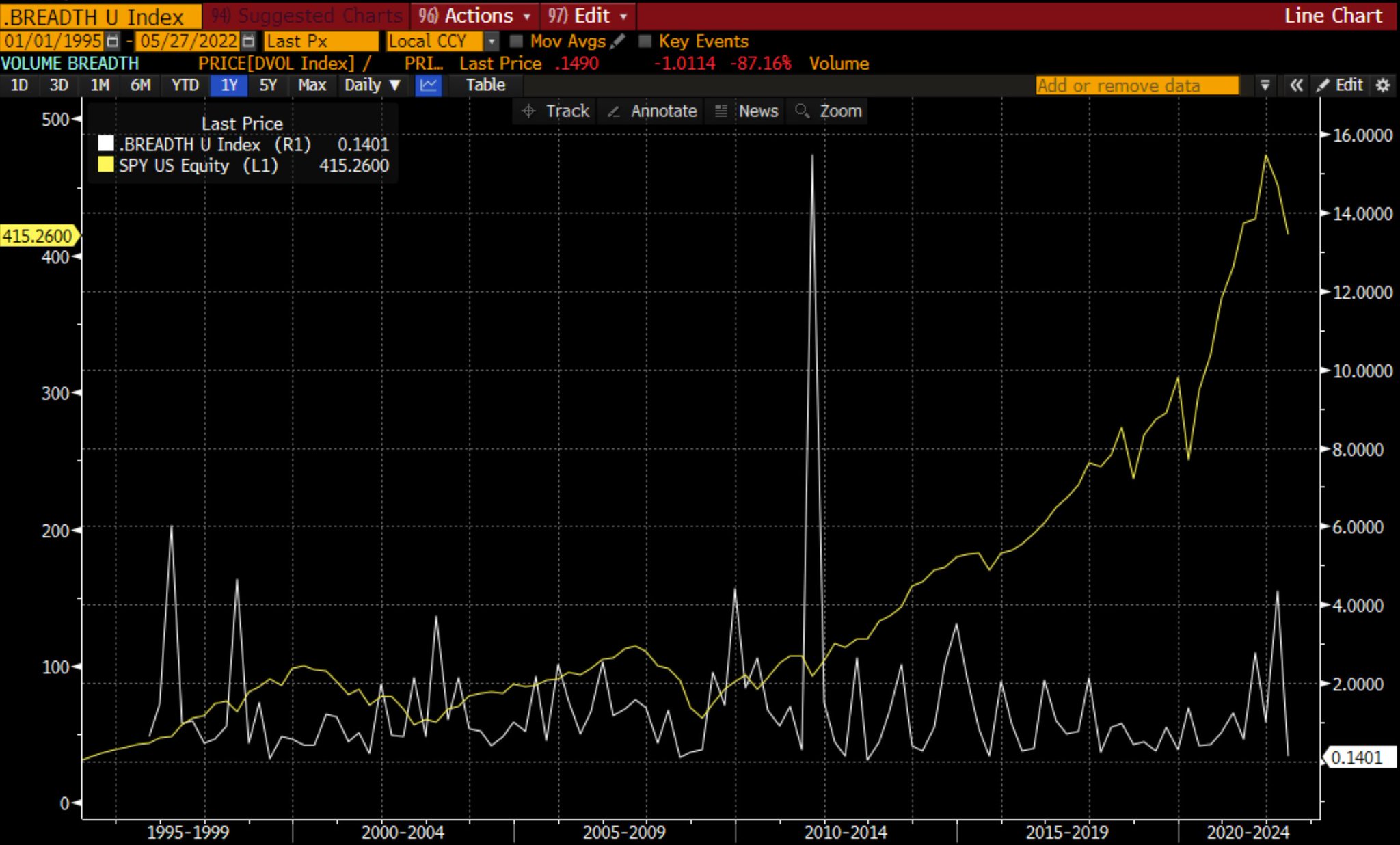
Task: Switch to the 5Y range tab
Action: point(268,85)
